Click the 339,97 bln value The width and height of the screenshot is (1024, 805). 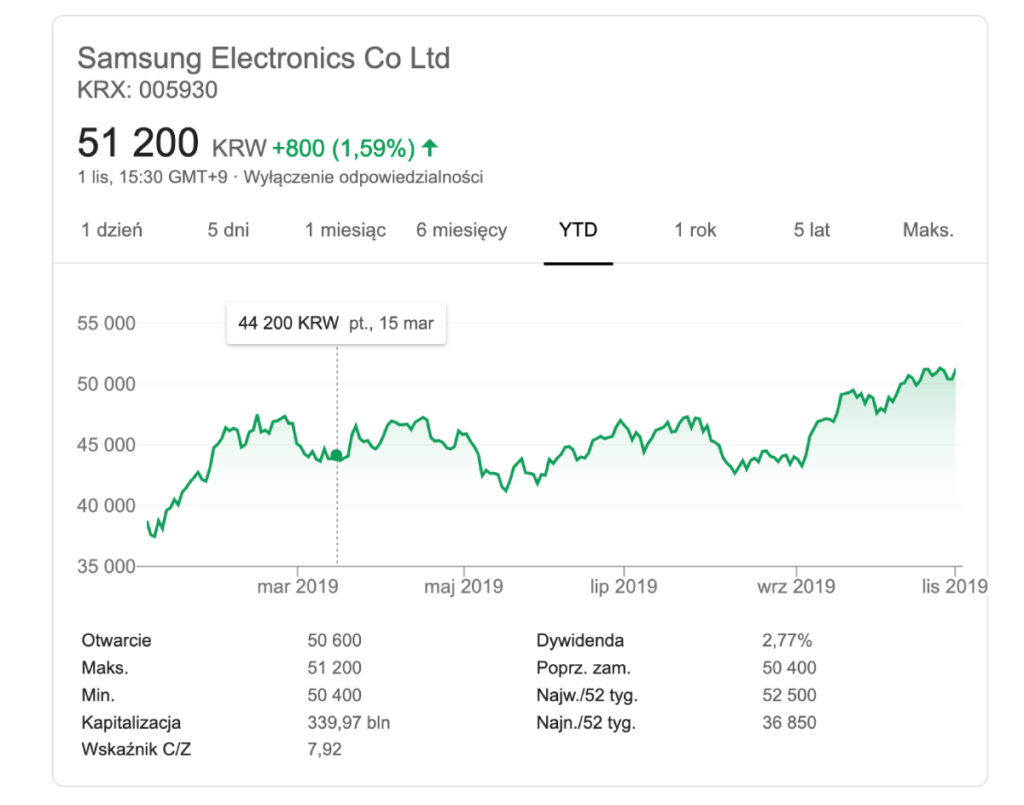coord(349,723)
